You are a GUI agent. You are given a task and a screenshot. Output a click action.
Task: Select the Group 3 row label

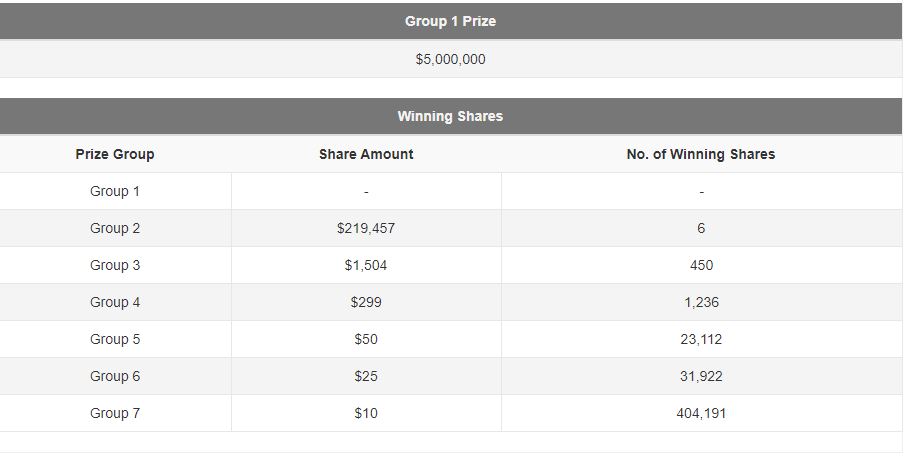pos(115,265)
